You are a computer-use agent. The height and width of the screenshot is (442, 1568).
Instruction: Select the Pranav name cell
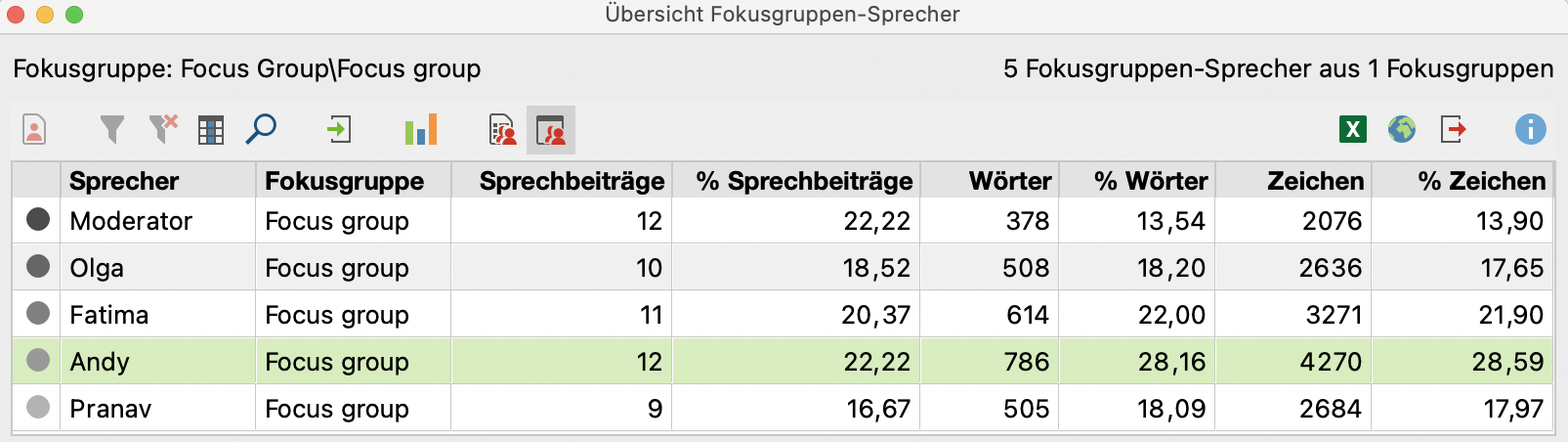point(110,409)
